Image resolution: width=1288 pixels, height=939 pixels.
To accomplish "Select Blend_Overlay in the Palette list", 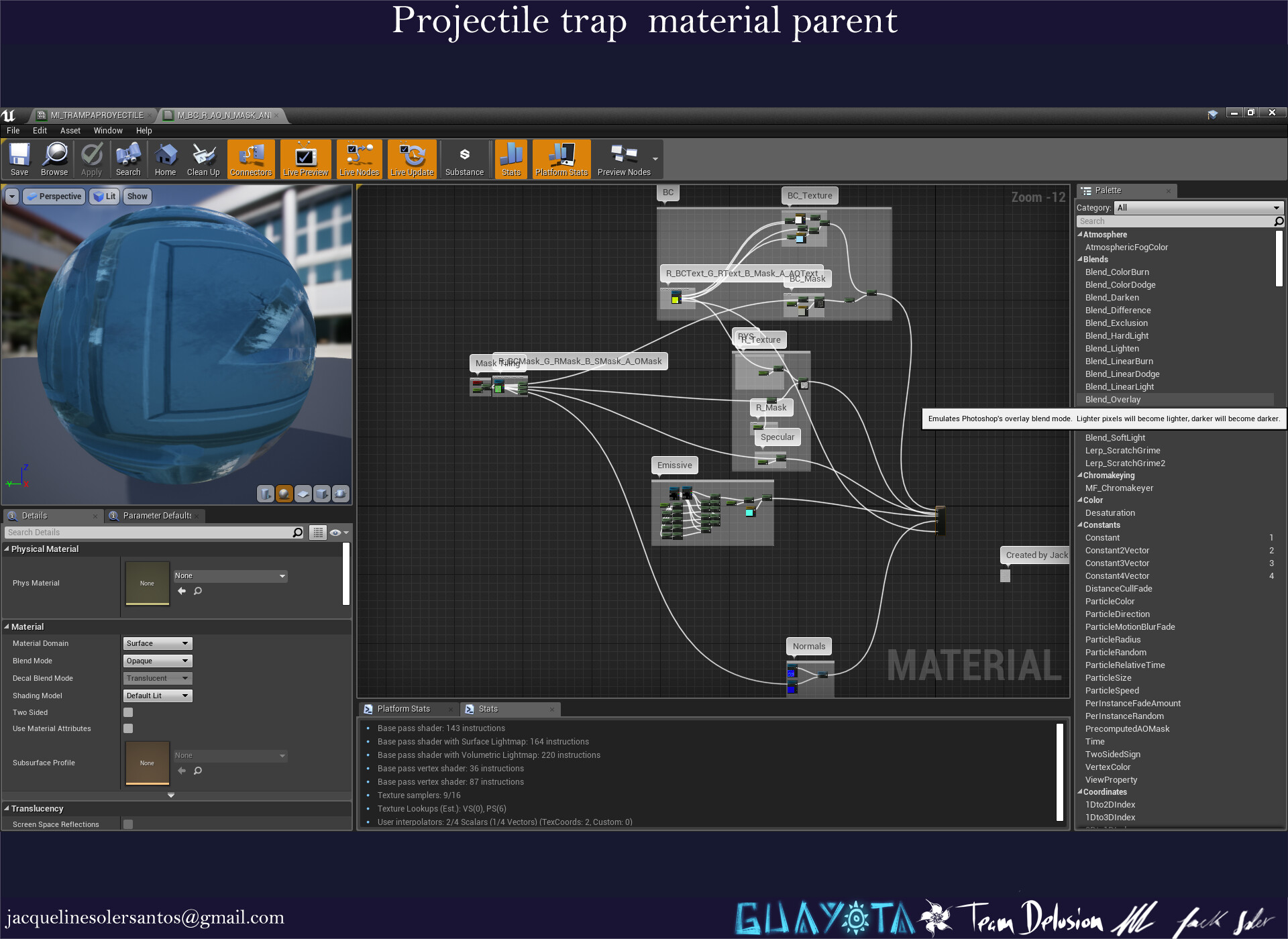I will coord(1113,399).
